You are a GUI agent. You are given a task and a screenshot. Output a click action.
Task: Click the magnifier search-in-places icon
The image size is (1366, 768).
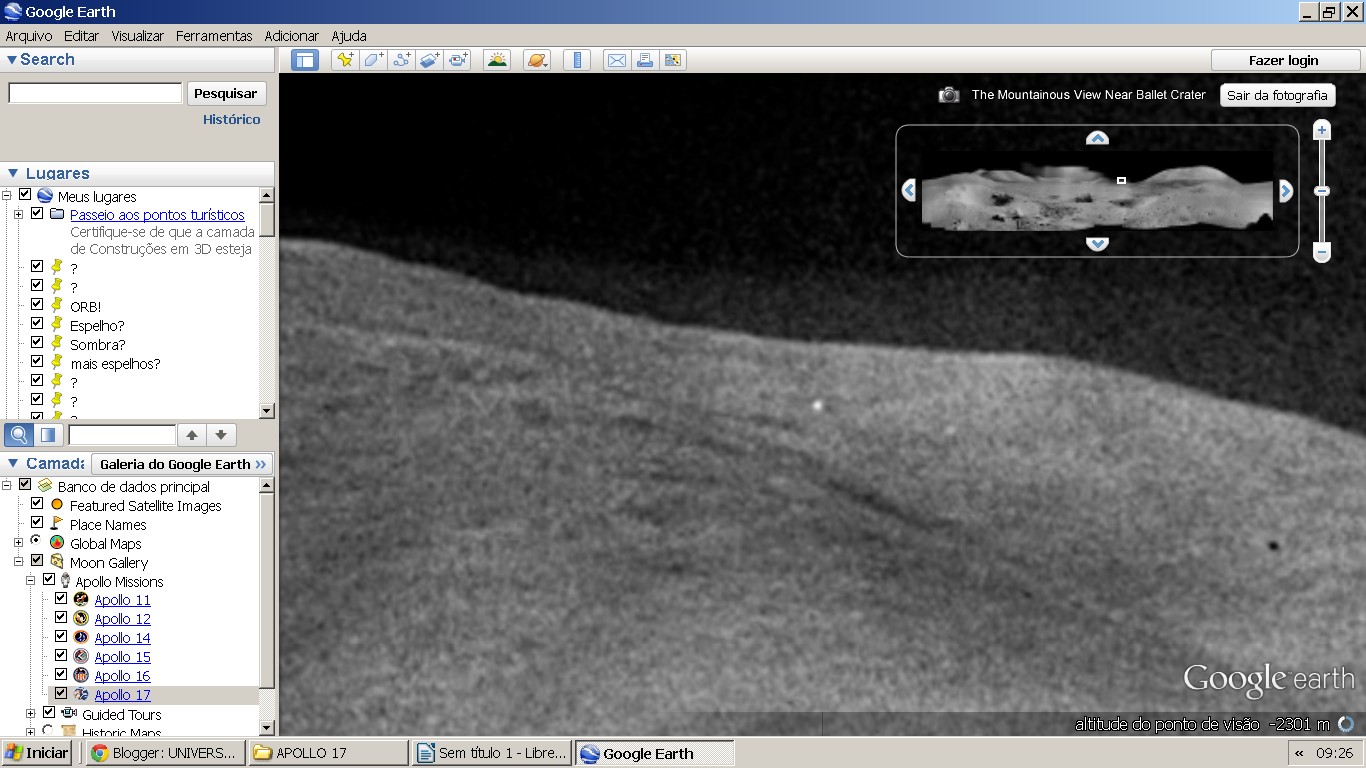(19, 435)
